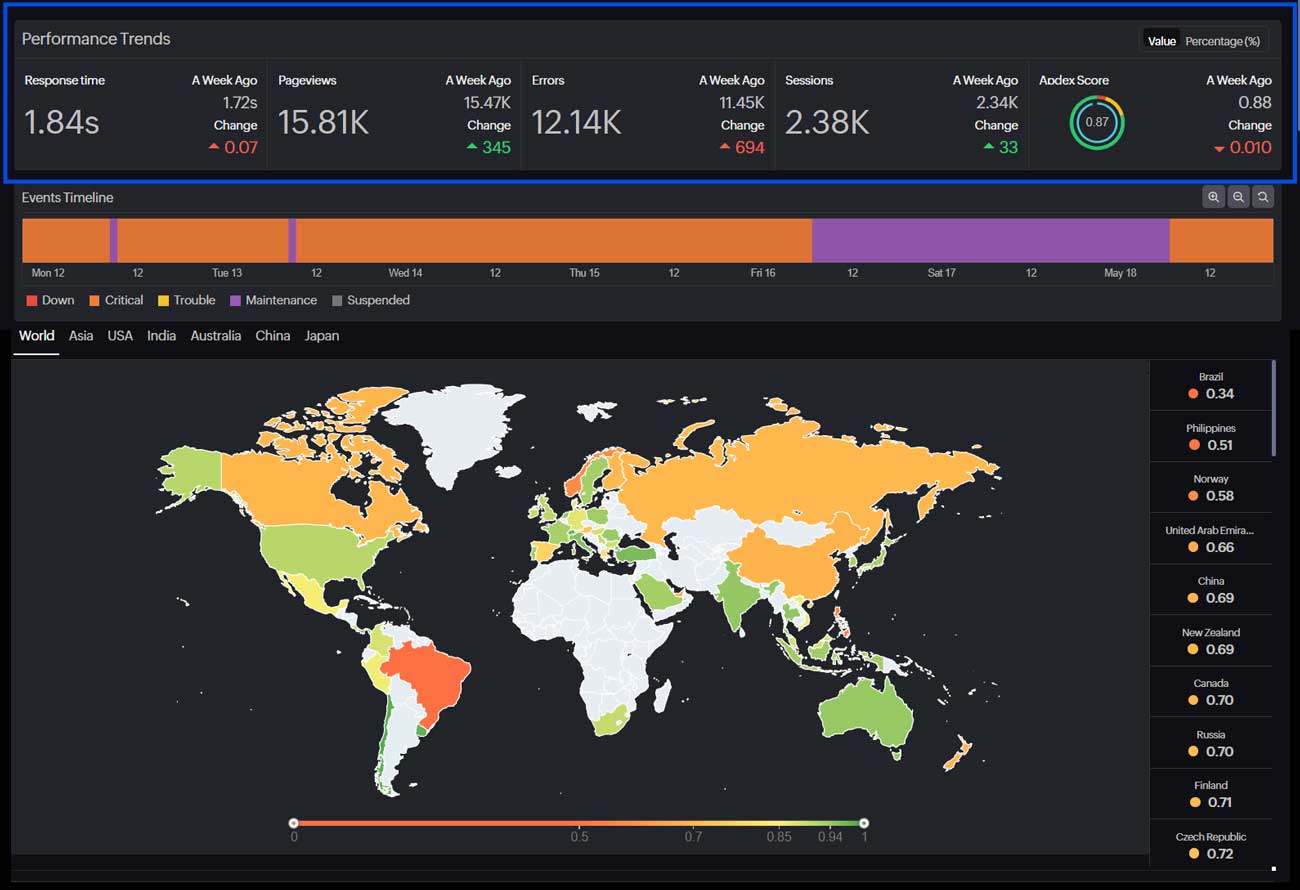The width and height of the screenshot is (1300, 890).
Task: Click Norway in the Apdex country list
Action: pyautogui.click(x=1210, y=487)
